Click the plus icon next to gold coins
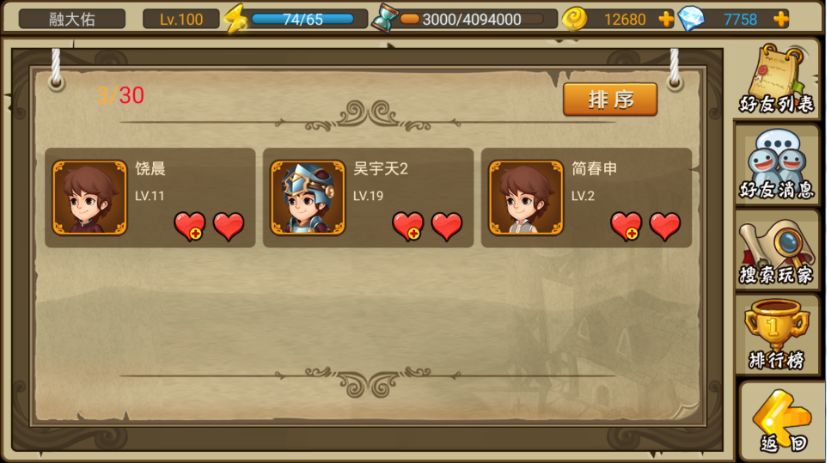 (x=666, y=20)
